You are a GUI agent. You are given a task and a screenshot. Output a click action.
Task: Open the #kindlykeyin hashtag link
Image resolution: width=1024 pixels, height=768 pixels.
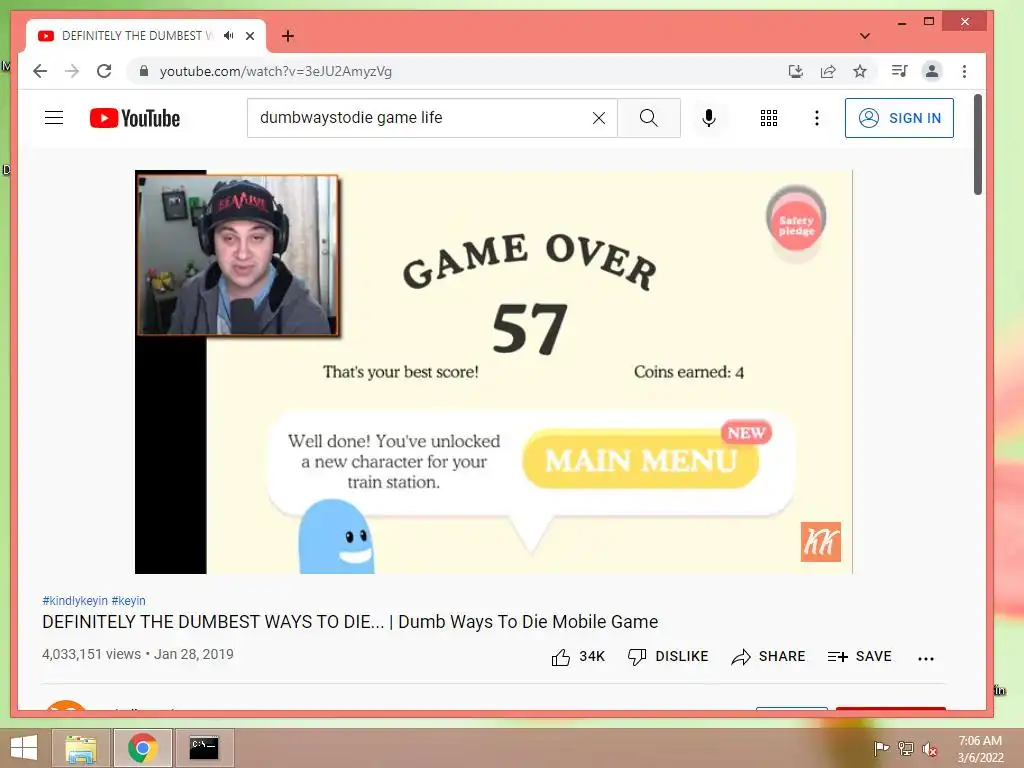tap(75, 600)
